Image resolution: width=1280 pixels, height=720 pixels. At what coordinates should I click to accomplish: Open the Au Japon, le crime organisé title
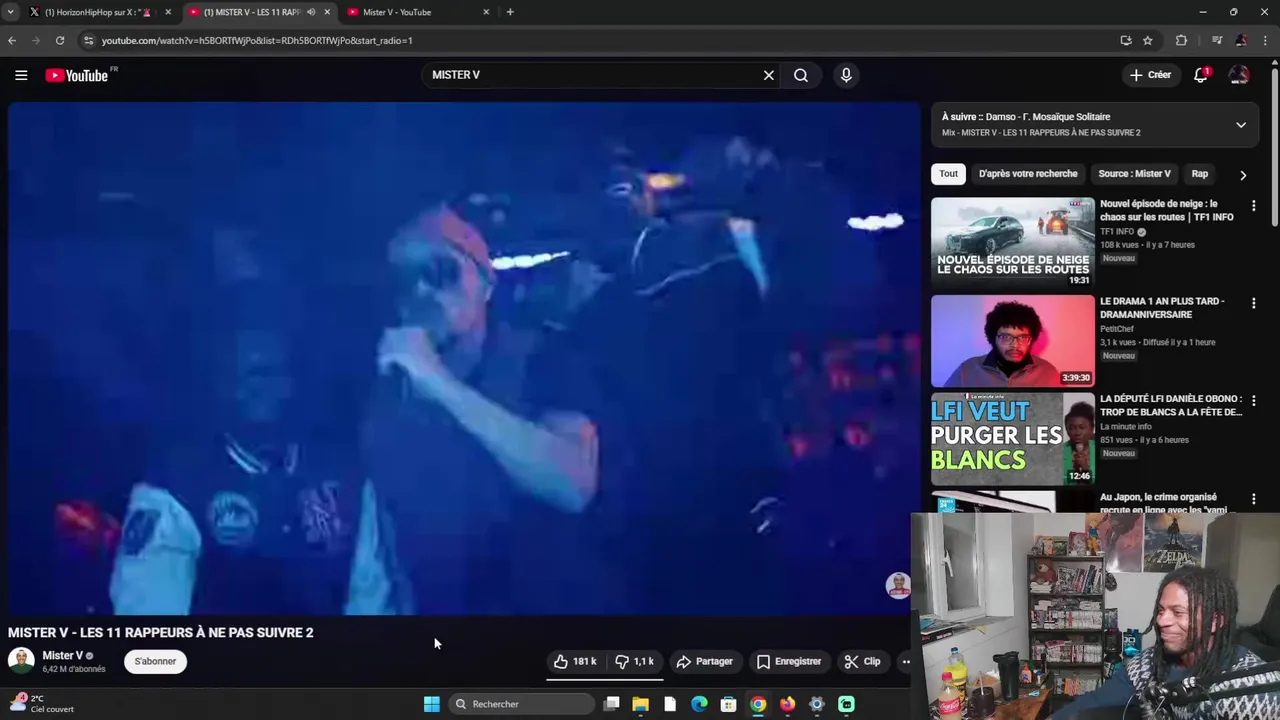point(1164,503)
